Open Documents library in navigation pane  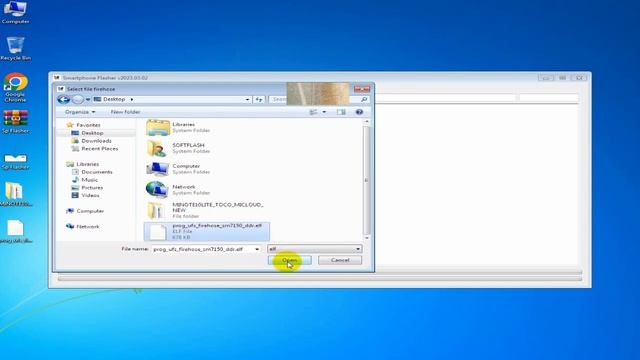tap(97, 172)
